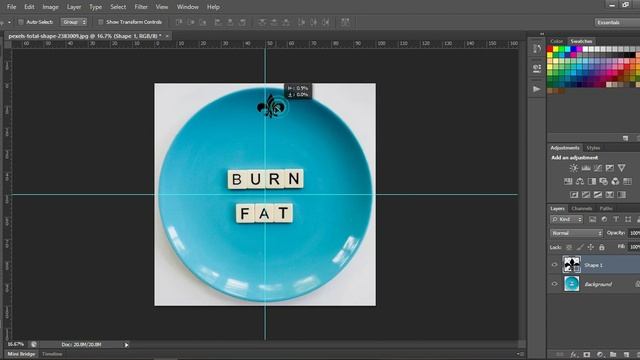
Task: Toggle lock transparent pixels
Action: (x=569, y=247)
